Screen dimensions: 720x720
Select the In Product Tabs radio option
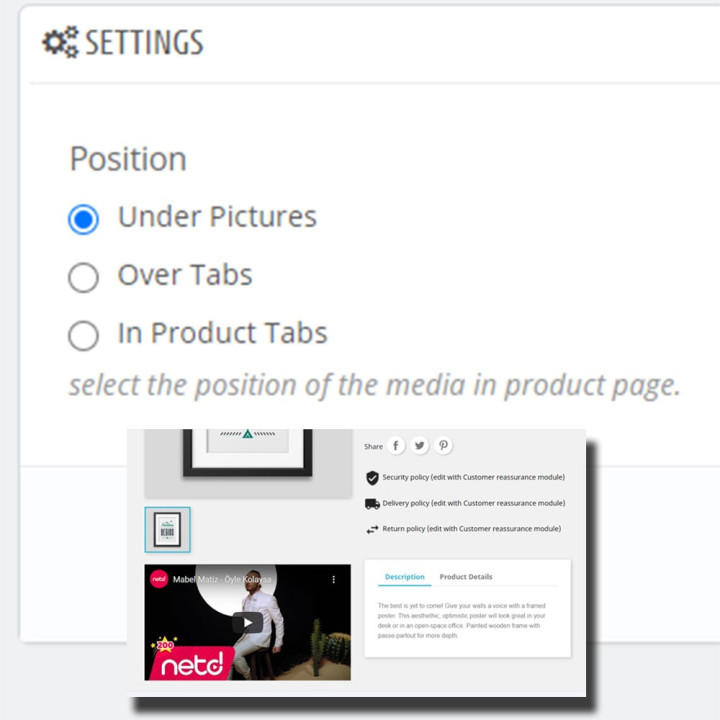point(83,335)
